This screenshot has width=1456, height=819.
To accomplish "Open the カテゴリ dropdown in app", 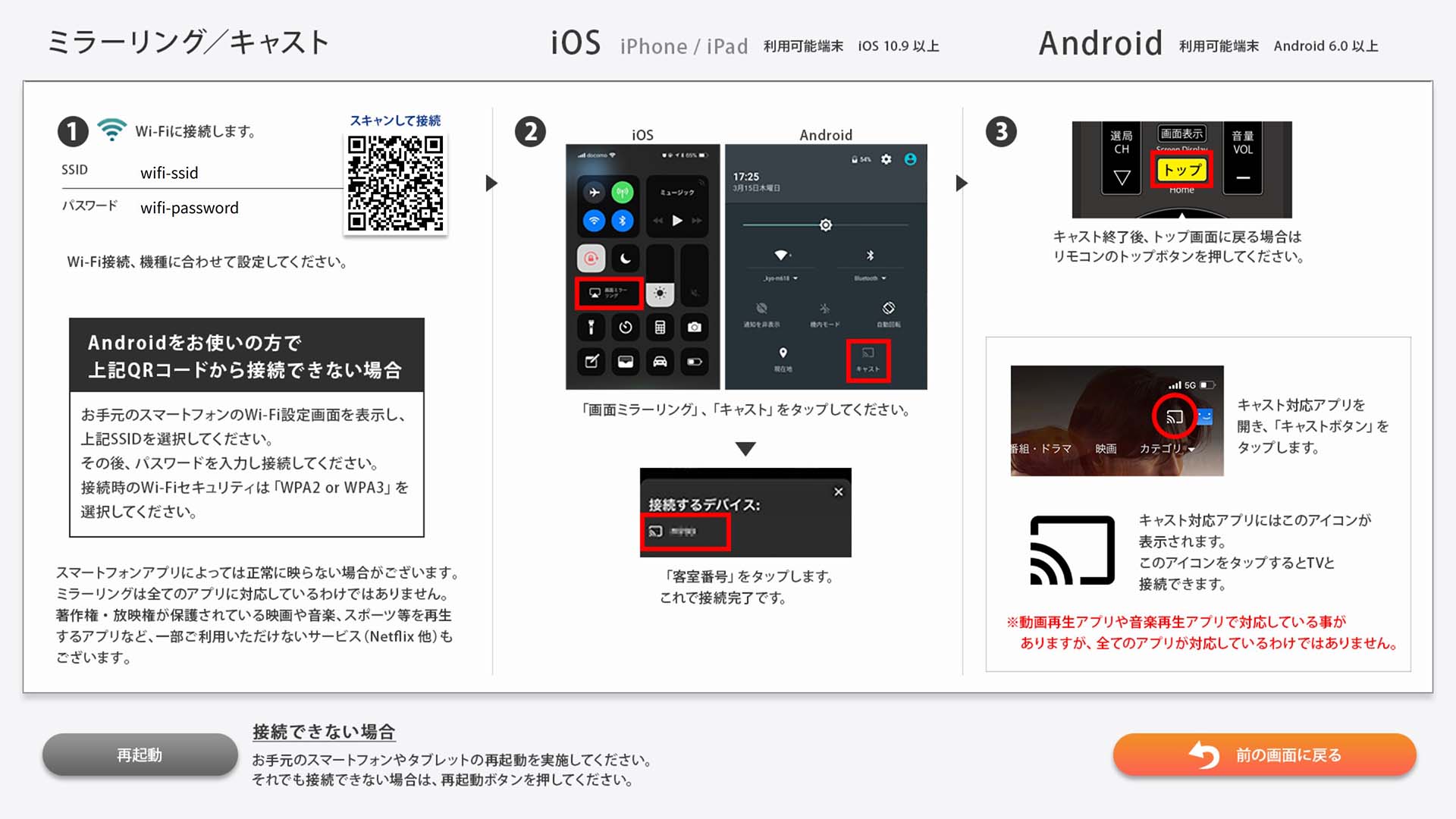I will pos(1167,449).
